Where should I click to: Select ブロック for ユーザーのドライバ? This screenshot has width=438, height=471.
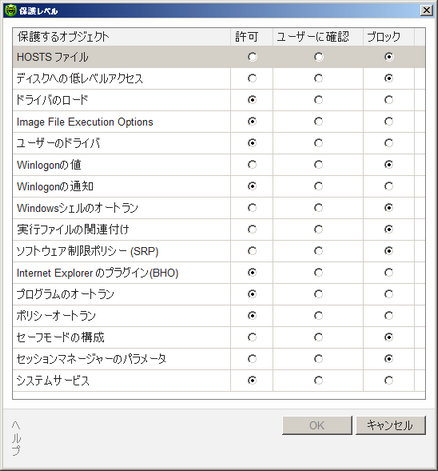389,143
